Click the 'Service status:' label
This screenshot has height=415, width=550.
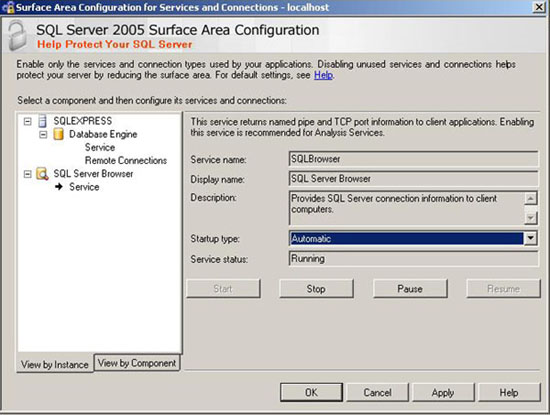click(x=219, y=259)
